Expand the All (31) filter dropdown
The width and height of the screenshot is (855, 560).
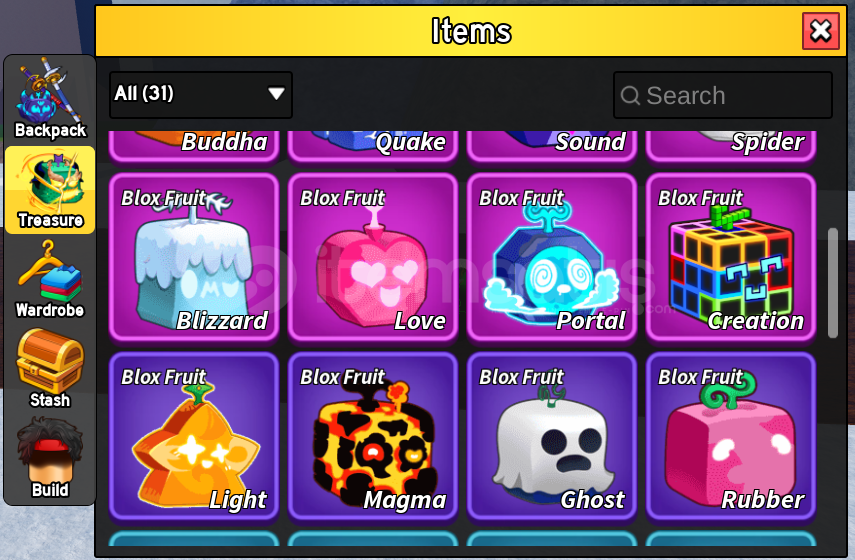pyautogui.click(x=201, y=94)
